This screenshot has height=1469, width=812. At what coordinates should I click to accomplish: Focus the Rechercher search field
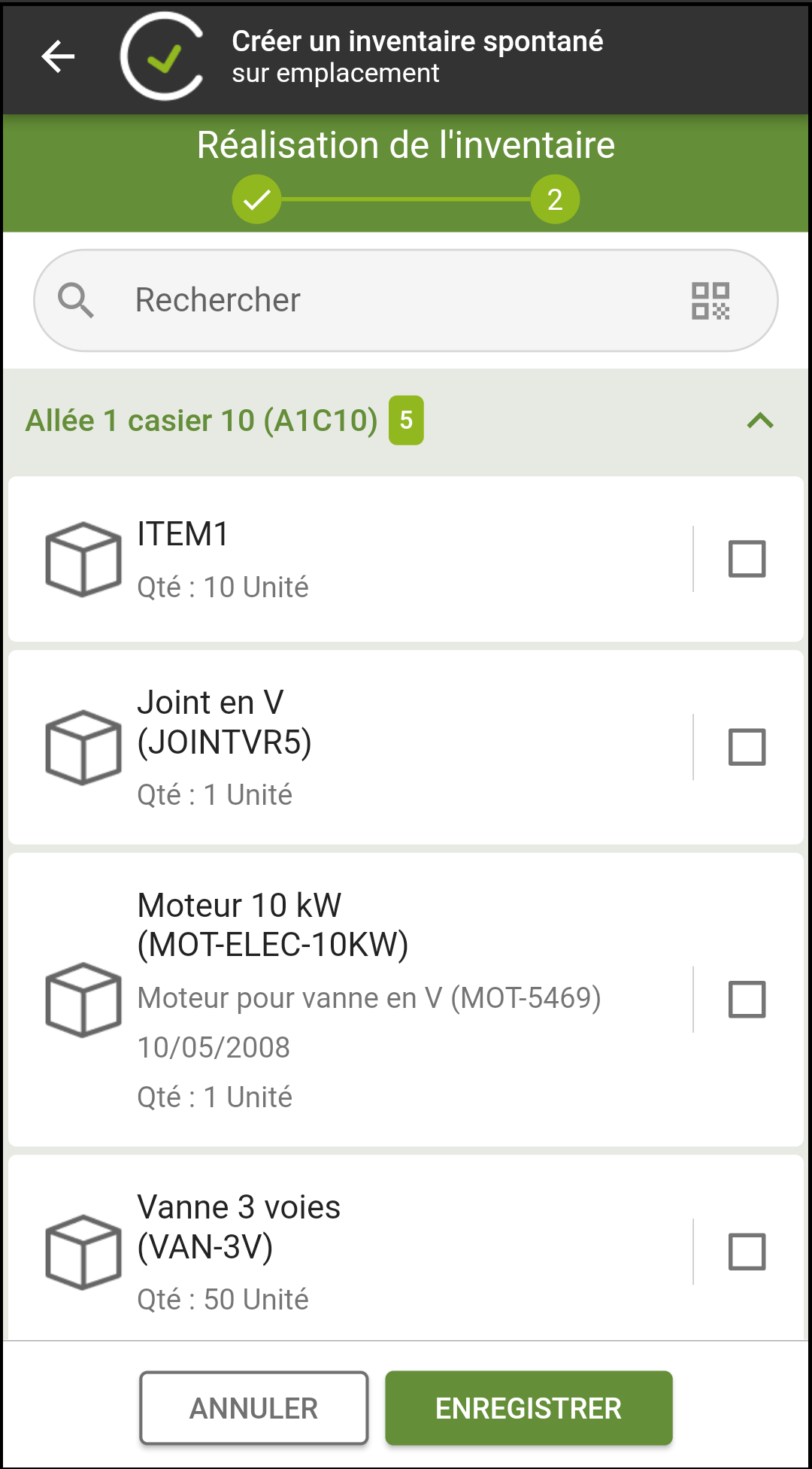pos(406,301)
